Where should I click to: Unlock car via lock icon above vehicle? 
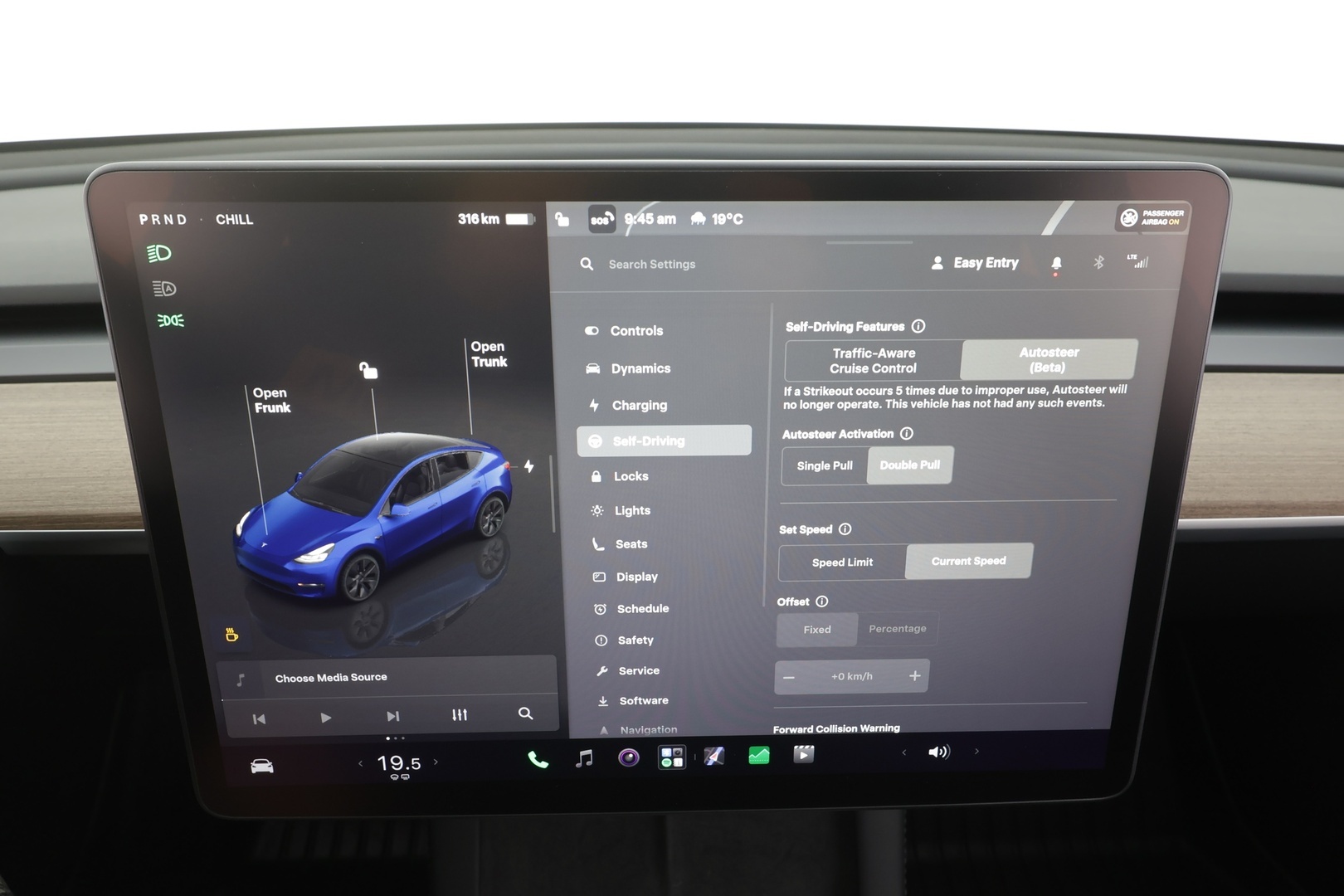point(368,369)
